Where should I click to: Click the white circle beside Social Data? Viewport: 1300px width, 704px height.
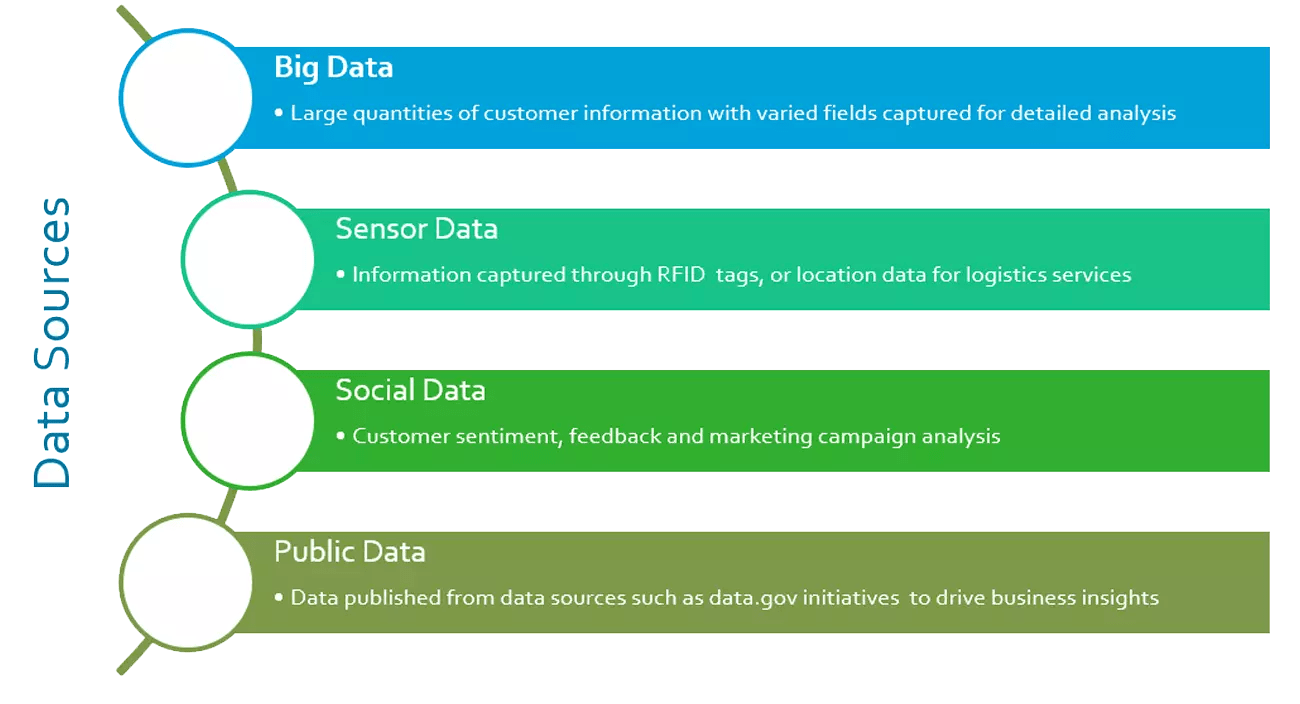pos(247,420)
